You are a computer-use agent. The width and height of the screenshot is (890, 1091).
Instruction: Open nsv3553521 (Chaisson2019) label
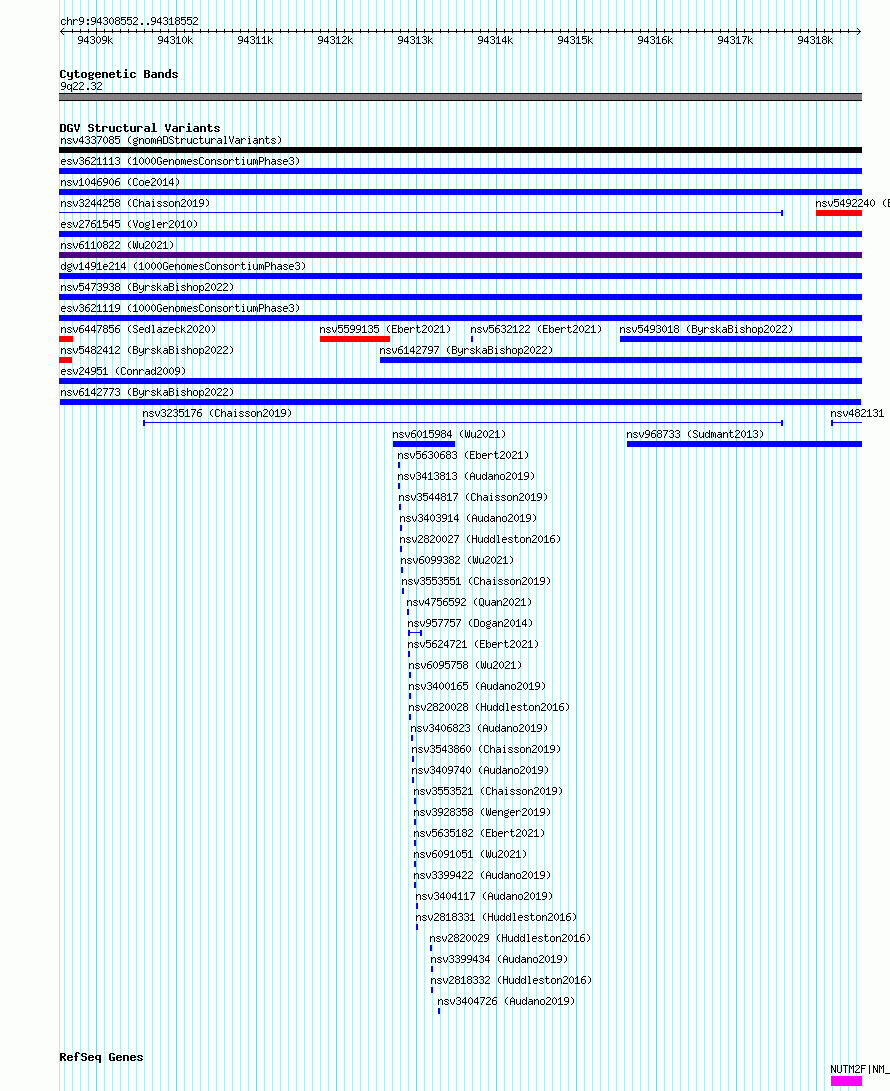[488, 791]
